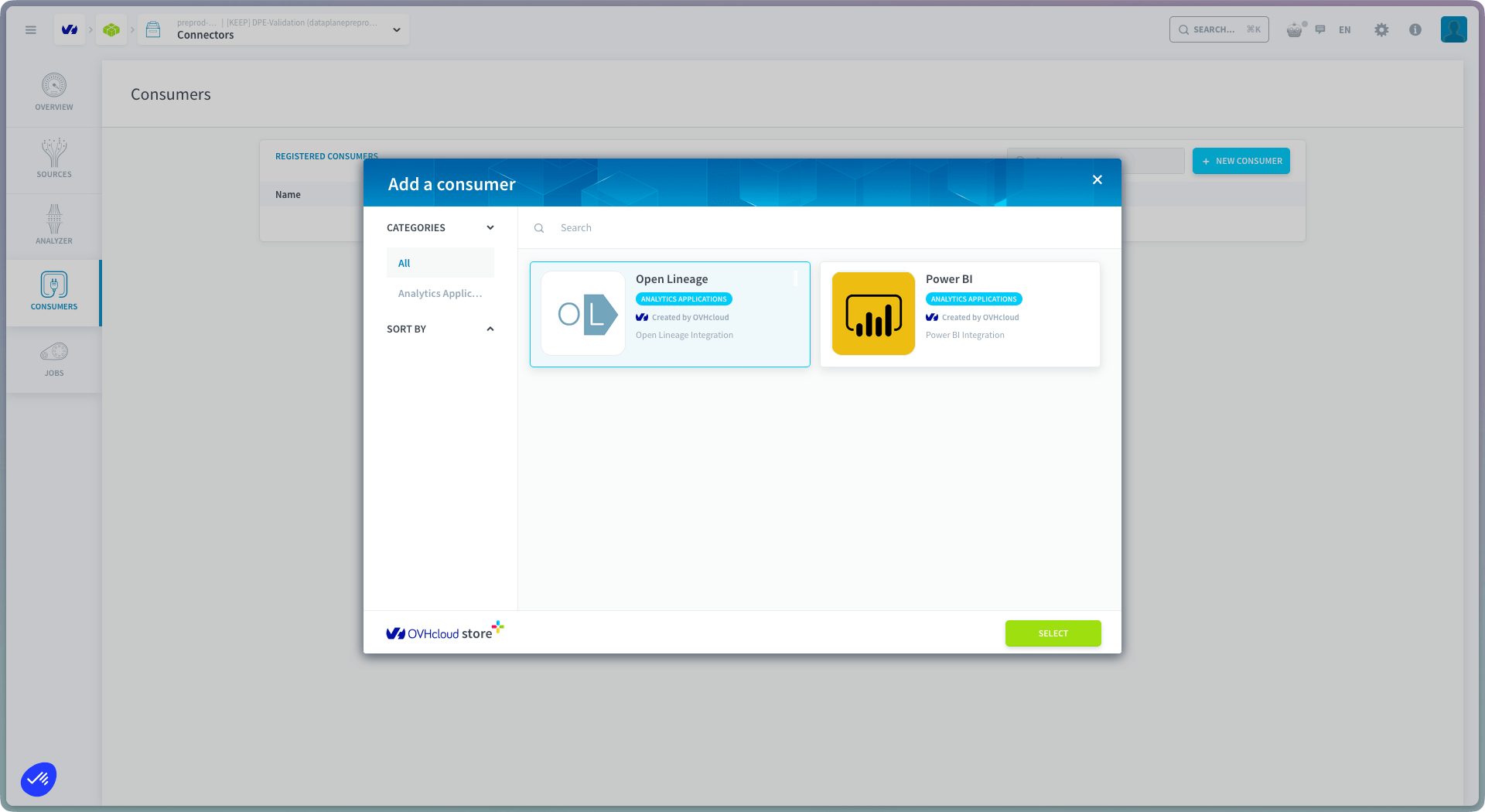The height and width of the screenshot is (812, 1485).
Task: Go to Overview in the sidebar
Action: click(54, 93)
